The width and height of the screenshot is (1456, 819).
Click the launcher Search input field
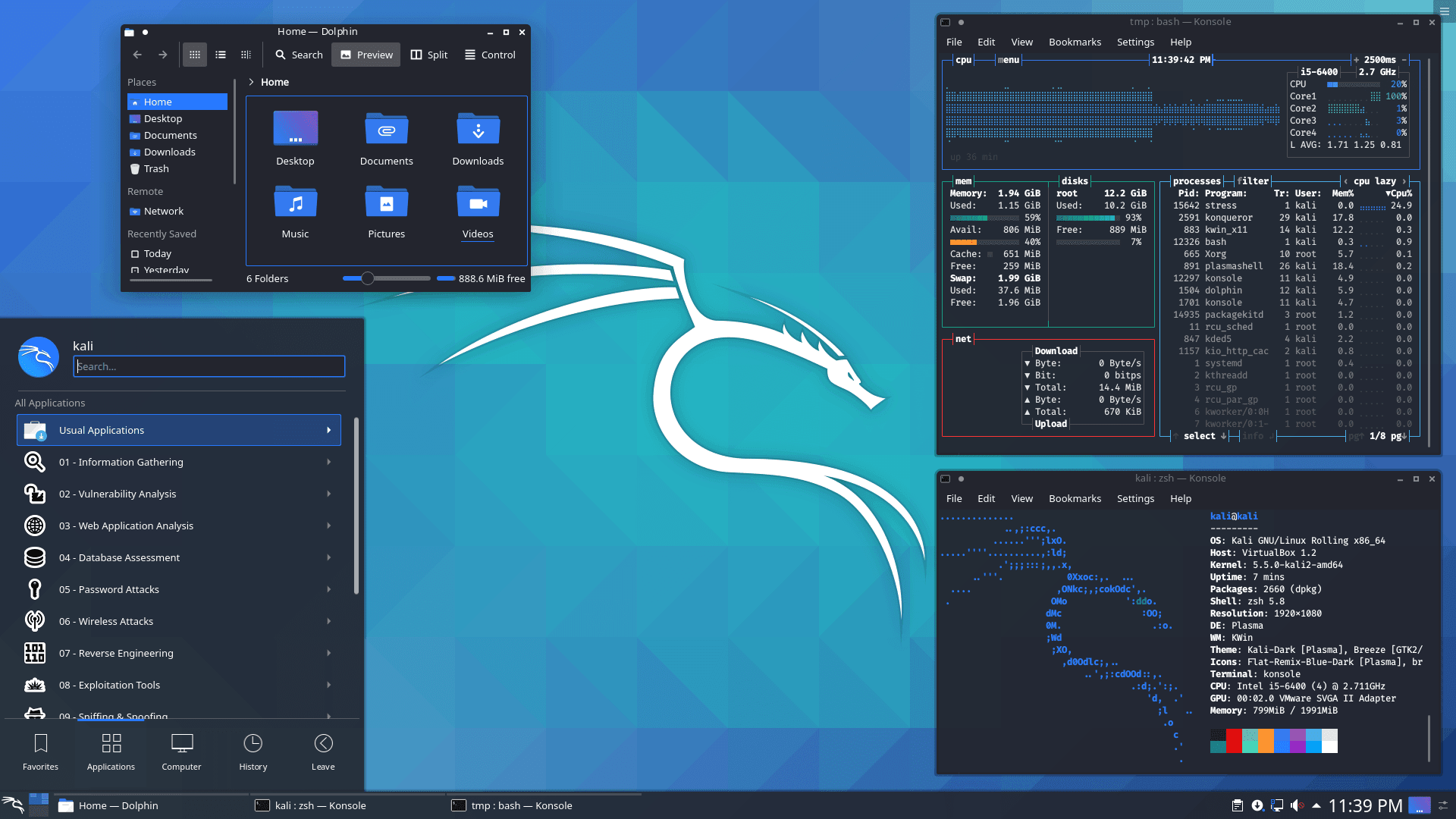(x=209, y=366)
